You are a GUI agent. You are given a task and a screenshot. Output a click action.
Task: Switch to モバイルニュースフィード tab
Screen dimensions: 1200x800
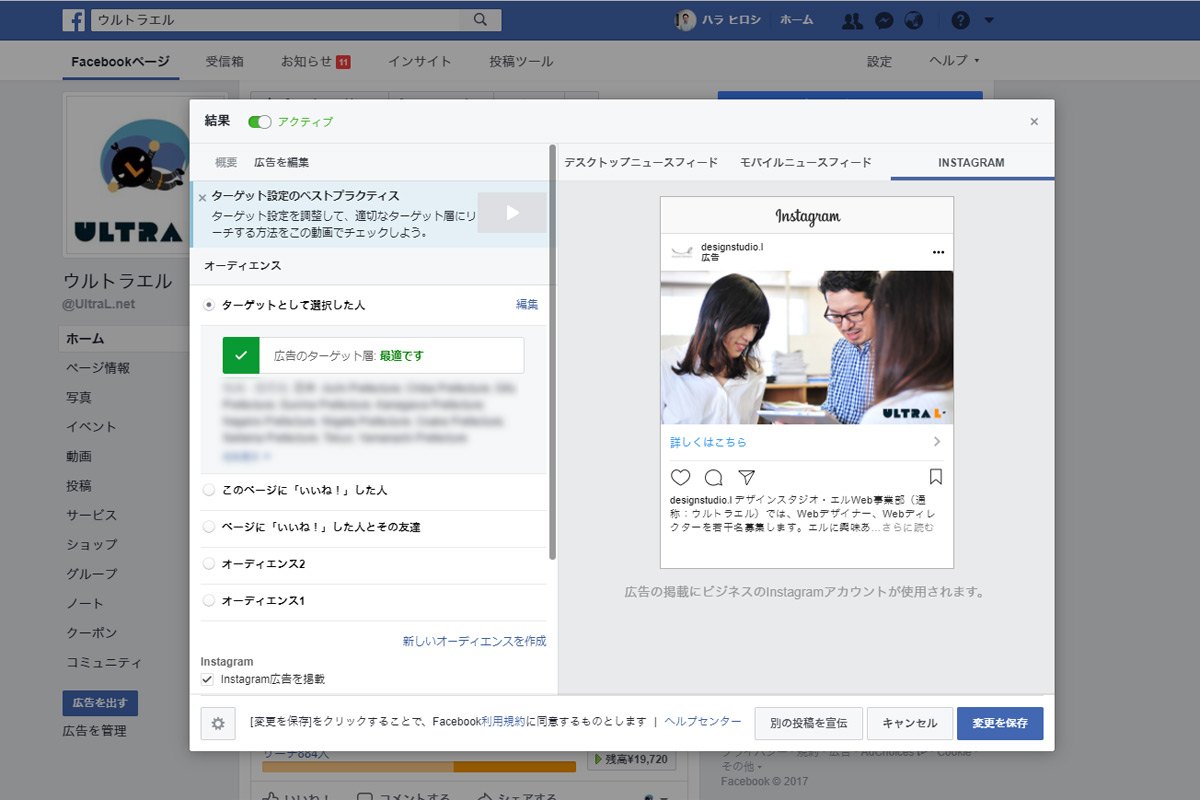coord(806,162)
